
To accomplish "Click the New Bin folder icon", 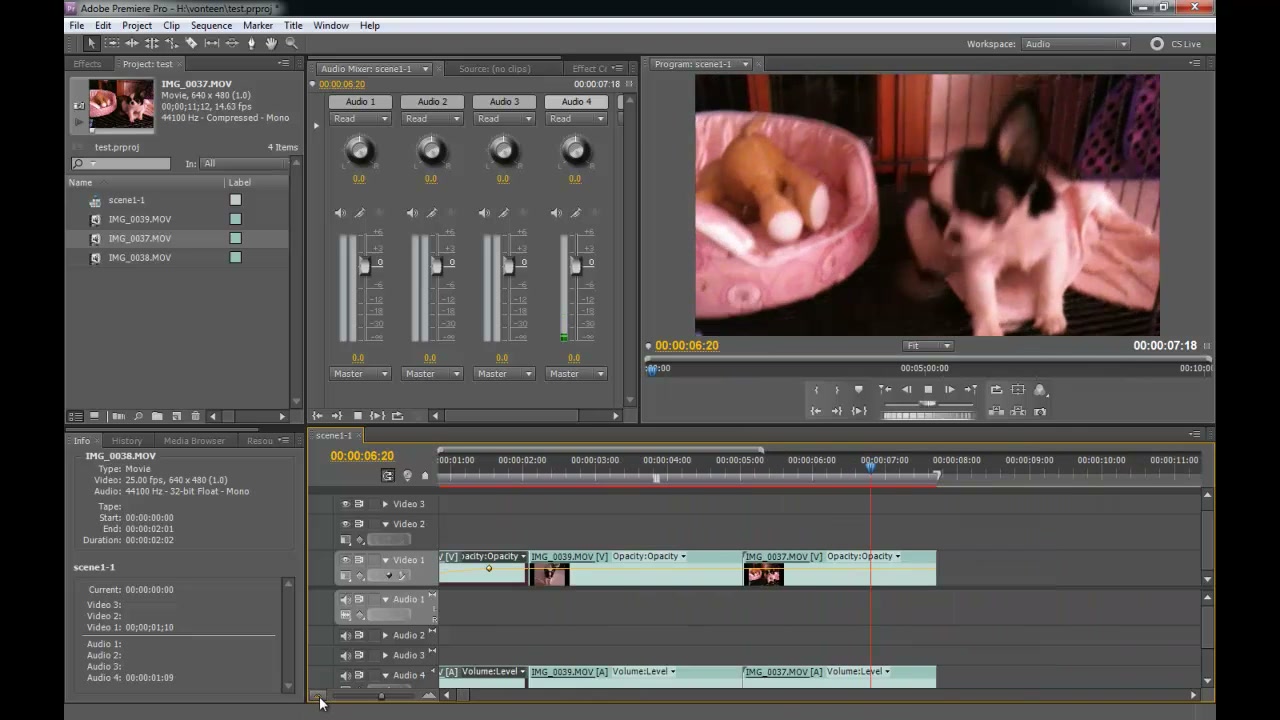I will click(157, 416).
